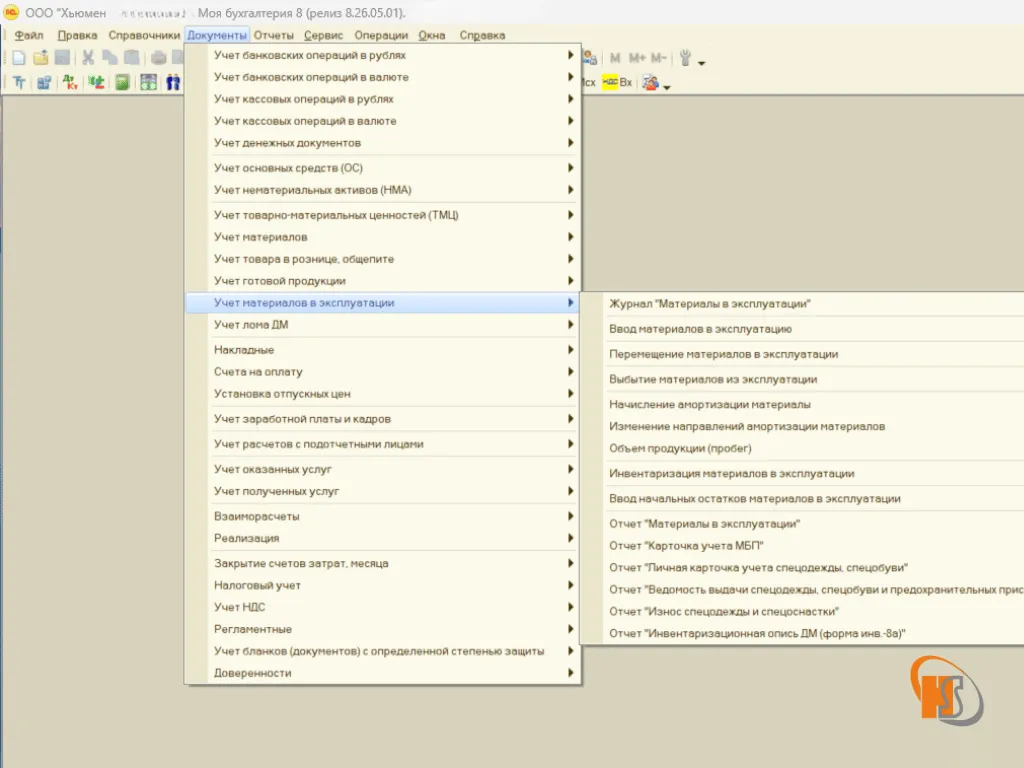Image resolution: width=1024 pixels, height=768 pixels.
Task: Select 'Счета на оплату' item
Action: click(x=383, y=372)
